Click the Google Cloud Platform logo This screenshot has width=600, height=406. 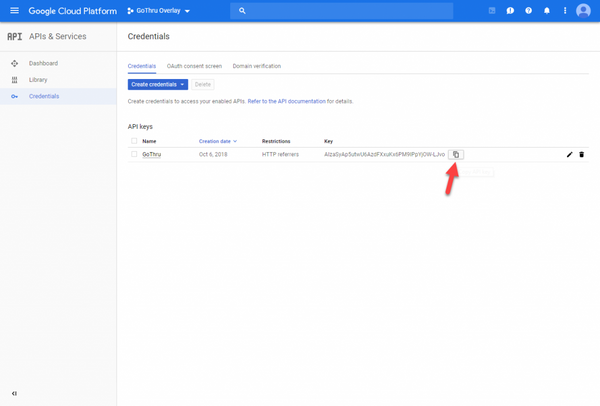tap(73, 11)
